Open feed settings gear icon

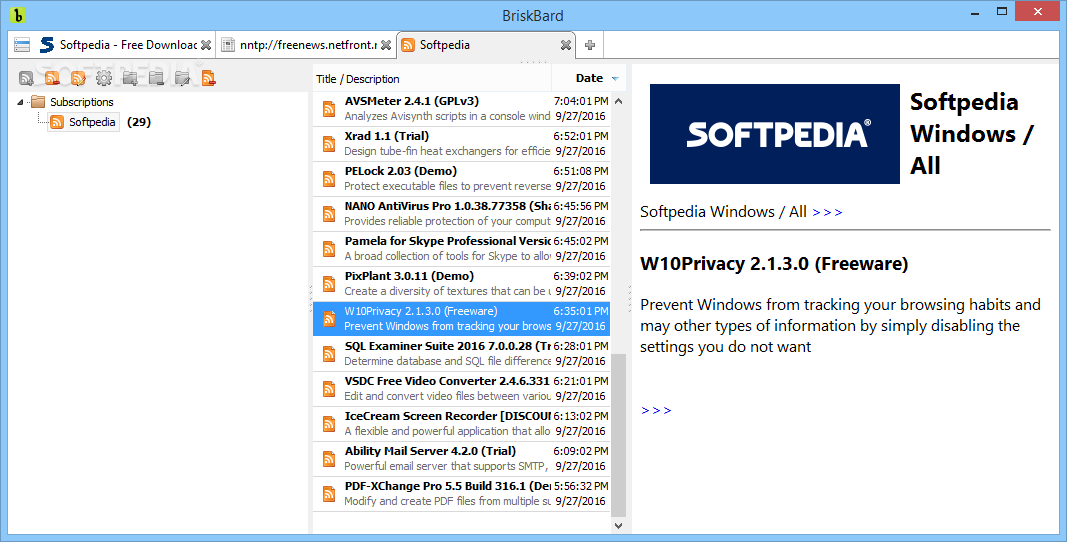pos(103,78)
